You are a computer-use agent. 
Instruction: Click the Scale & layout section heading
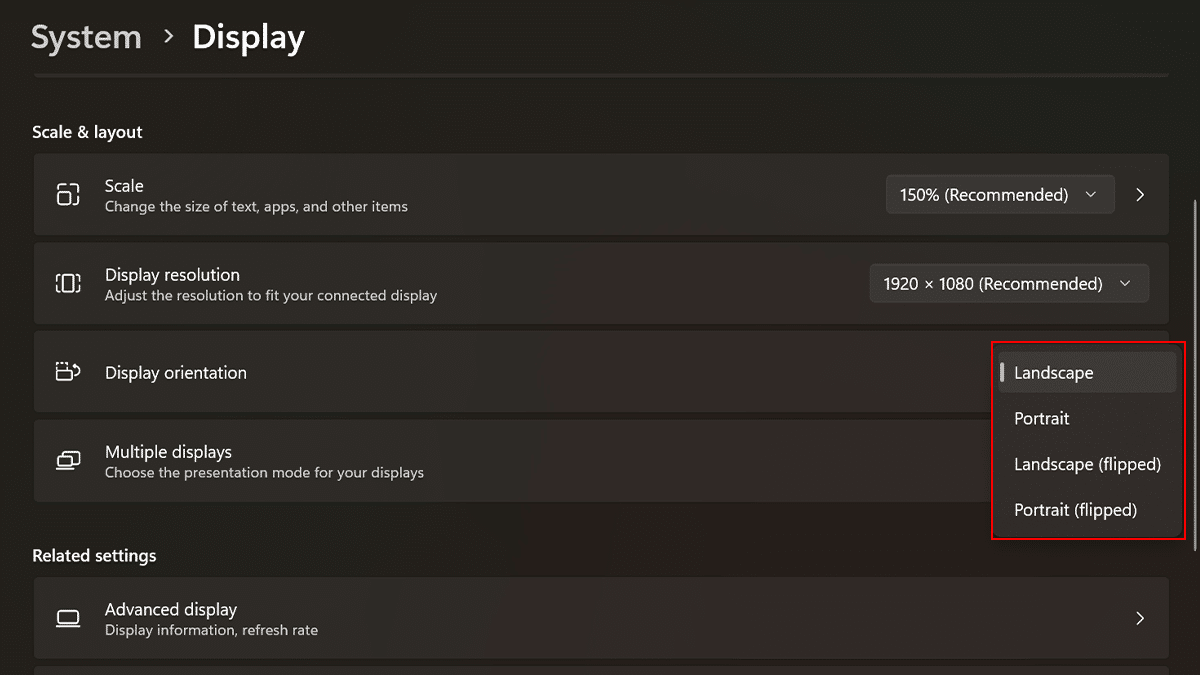coord(87,132)
